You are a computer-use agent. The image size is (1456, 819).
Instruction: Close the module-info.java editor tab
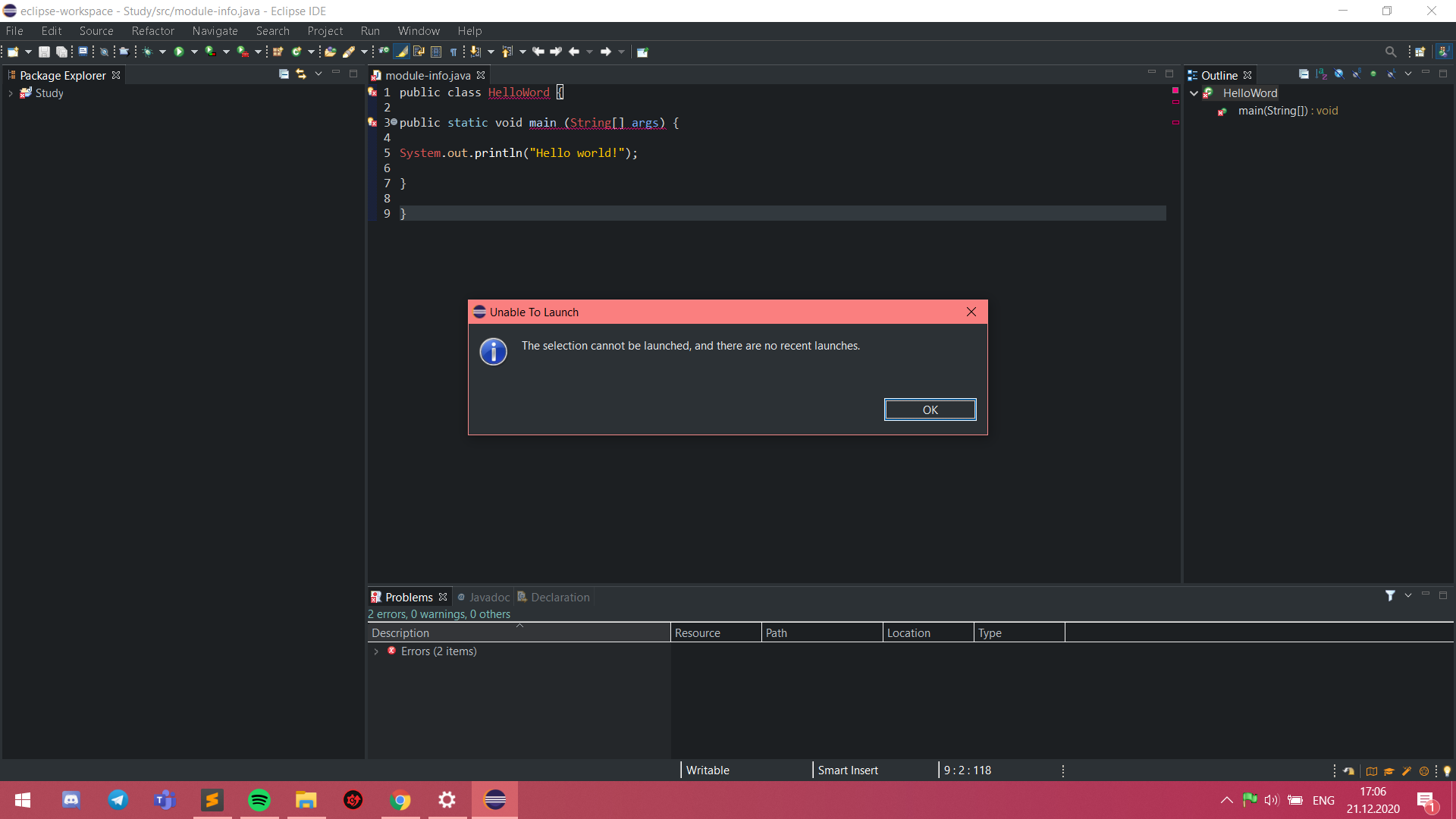[481, 75]
